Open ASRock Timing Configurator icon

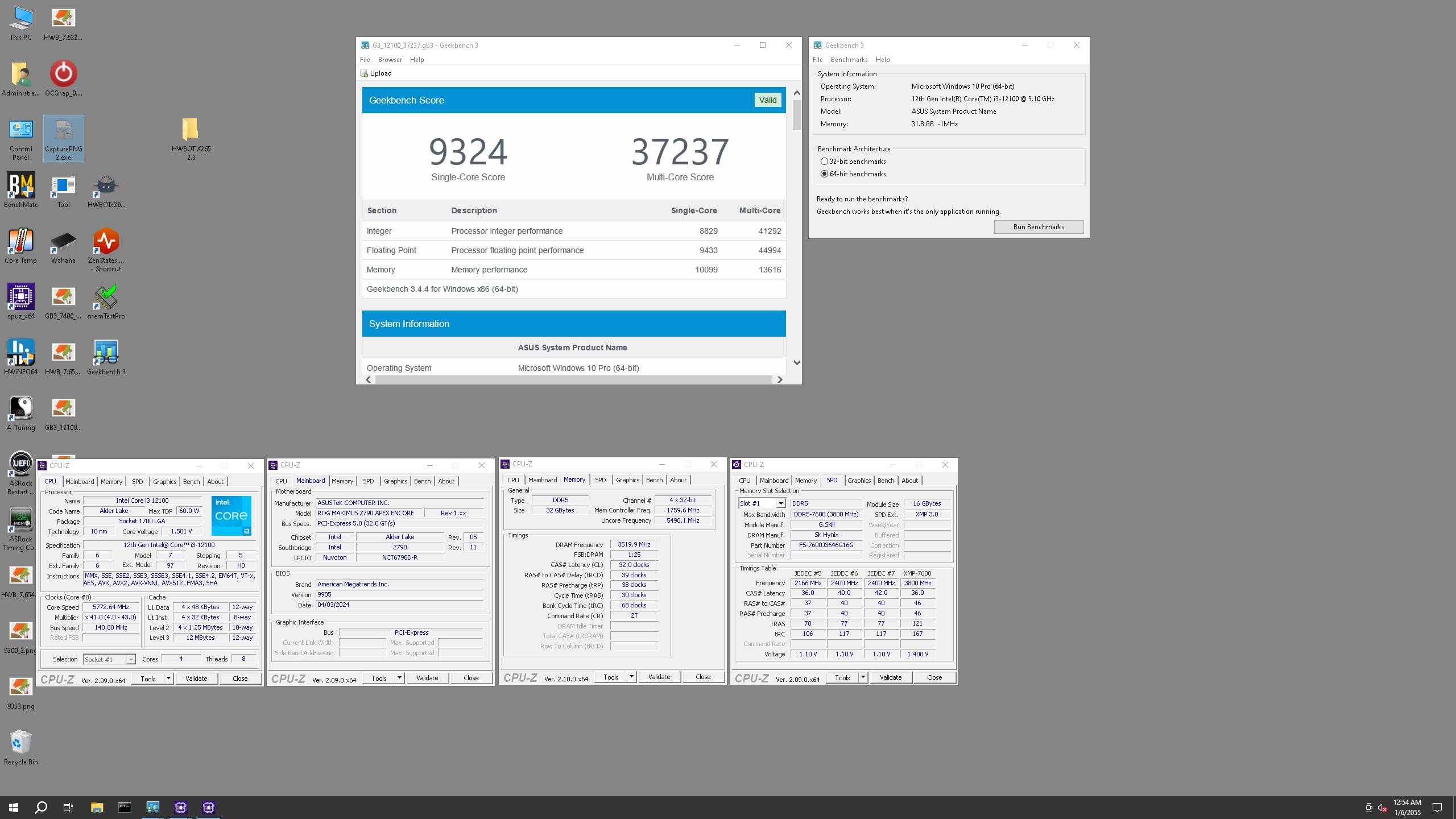click(x=20, y=529)
